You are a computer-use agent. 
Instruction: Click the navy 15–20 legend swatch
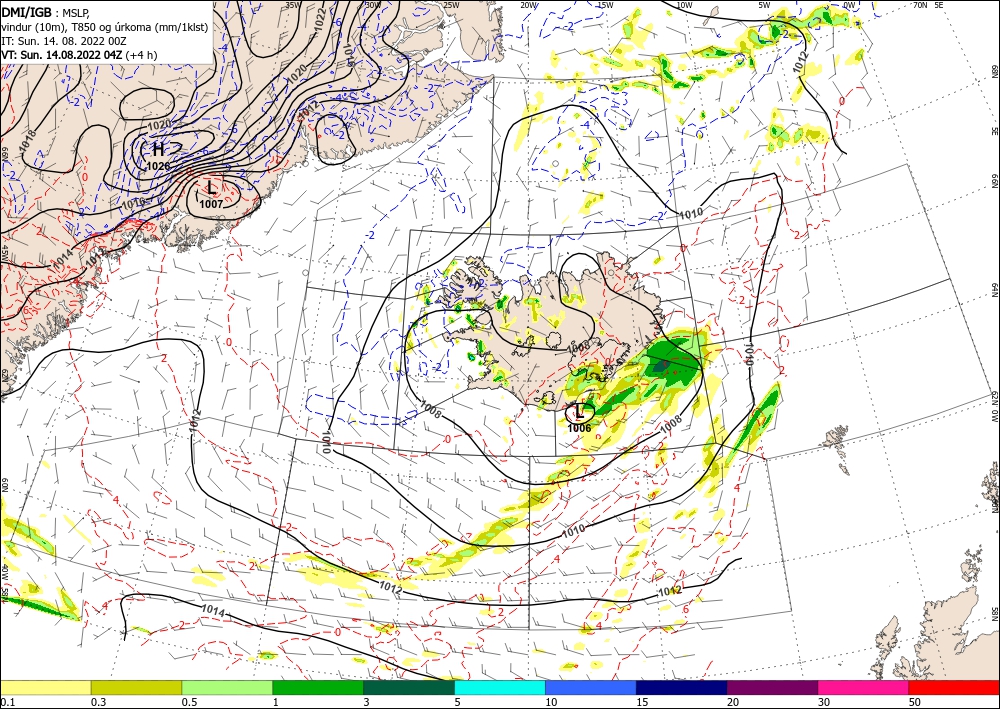pos(682,687)
